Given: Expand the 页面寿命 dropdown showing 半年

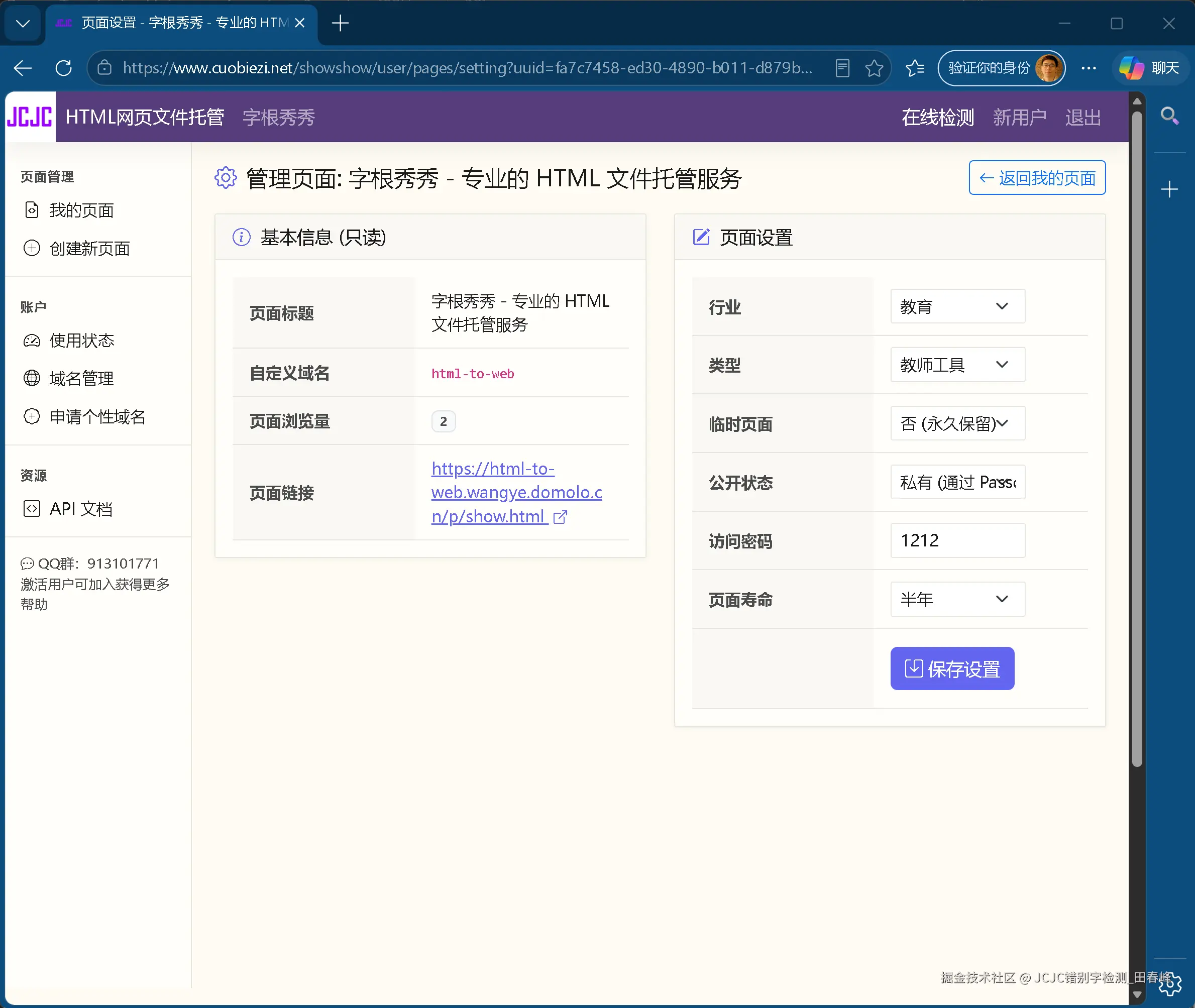Looking at the screenshot, I should point(957,599).
